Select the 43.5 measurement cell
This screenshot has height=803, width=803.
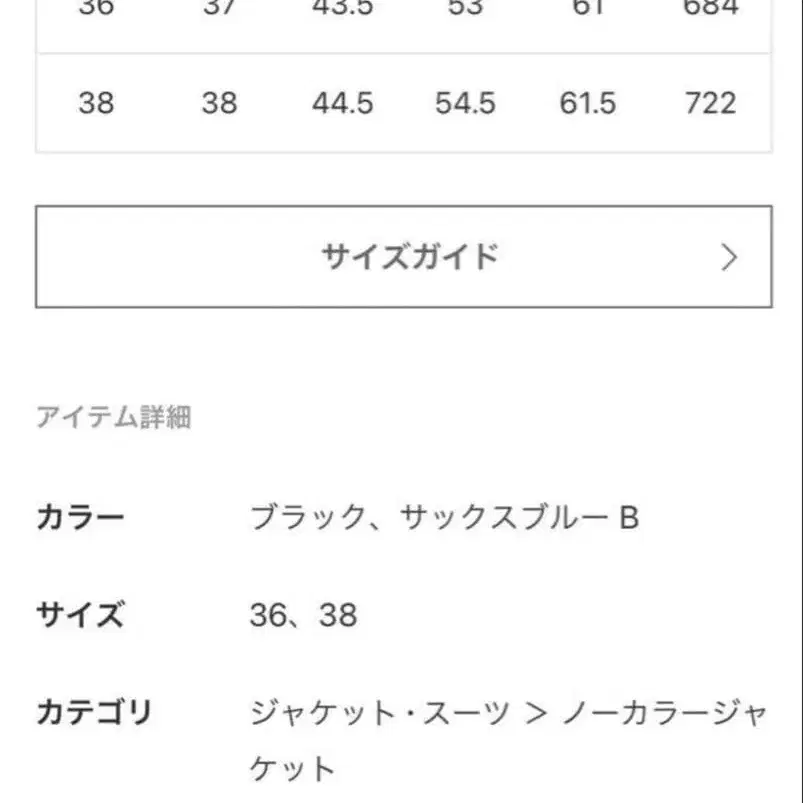[342, 8]
